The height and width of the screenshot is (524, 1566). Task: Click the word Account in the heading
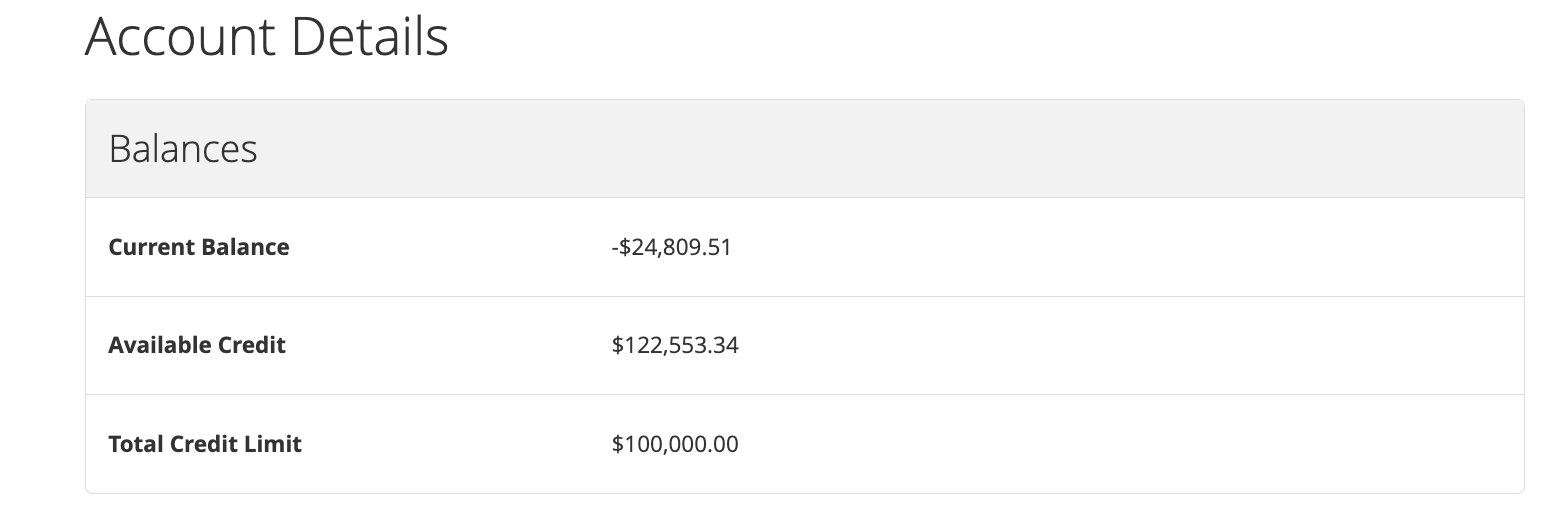coord(181,37)
